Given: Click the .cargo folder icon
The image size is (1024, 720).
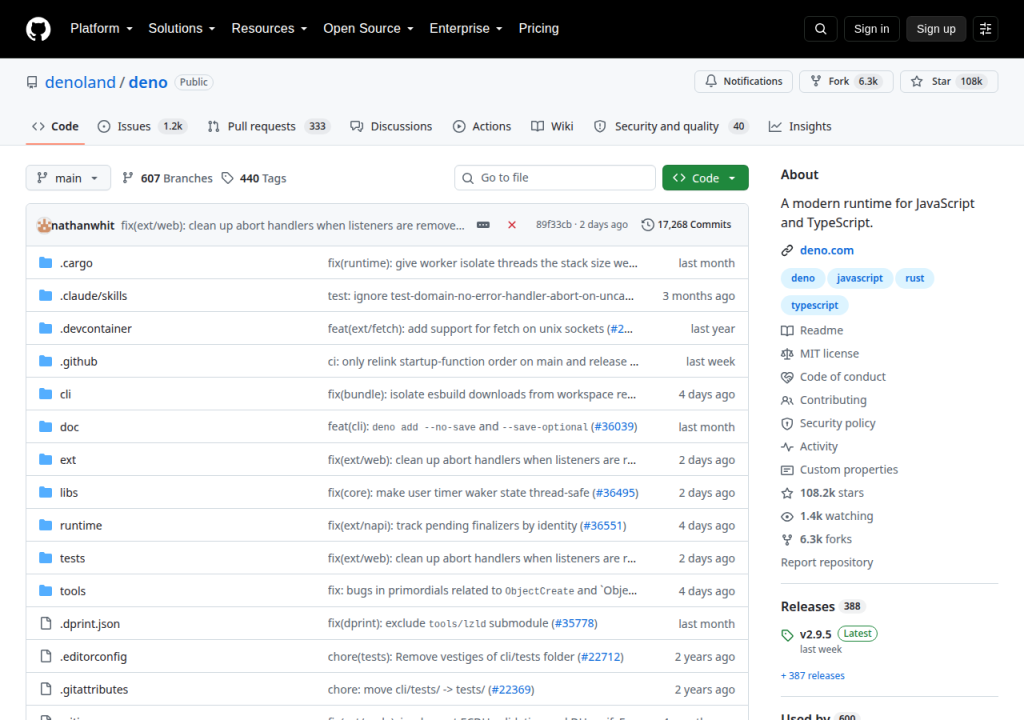Looking at the screenshot, I should coord(46,263).
